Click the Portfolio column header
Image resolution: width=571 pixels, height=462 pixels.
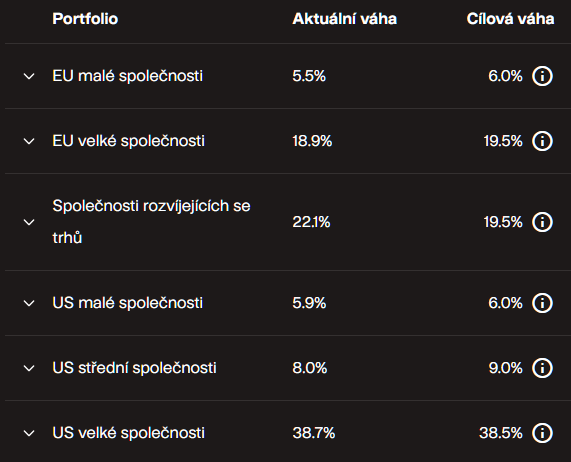(x=85, y=19)
